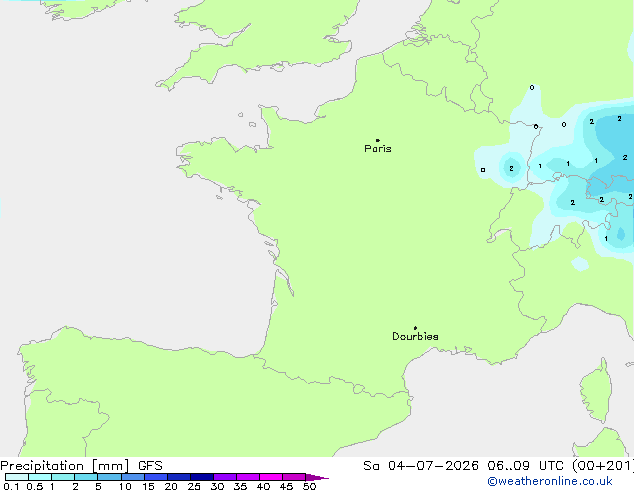This screenshot has width=634, height=490.
Task: Click the Dourbies location dot marker
Action: pos(415,328)
